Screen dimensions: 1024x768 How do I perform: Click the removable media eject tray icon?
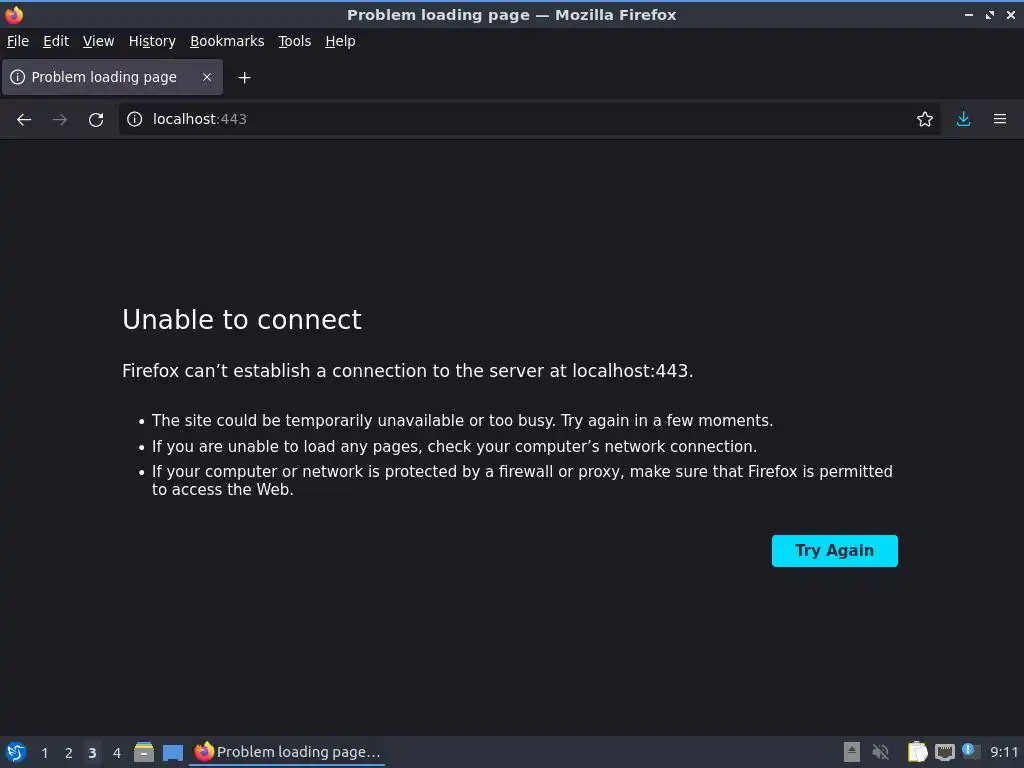click(x=852, y=752)
